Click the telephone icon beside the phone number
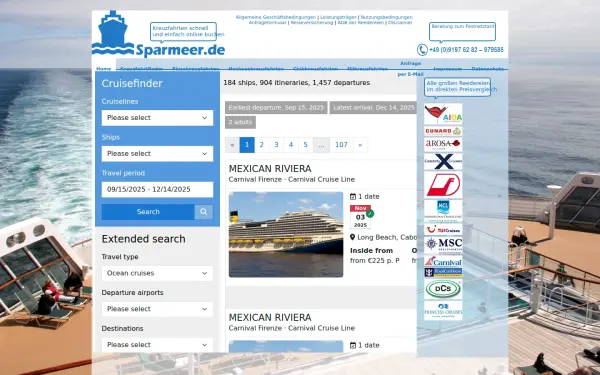 click(422, 50)
